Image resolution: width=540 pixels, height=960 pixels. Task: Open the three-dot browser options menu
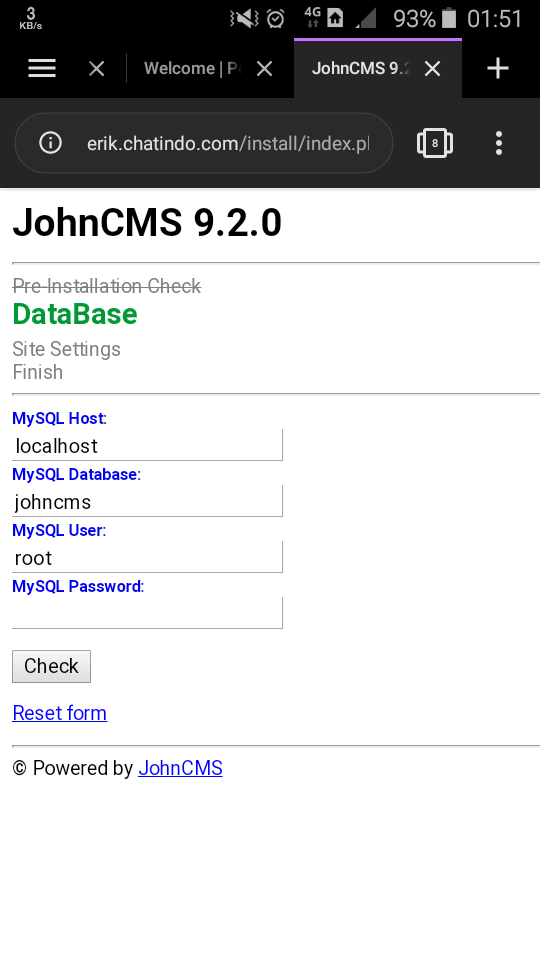pyautogui.click(x=499, y=143)
